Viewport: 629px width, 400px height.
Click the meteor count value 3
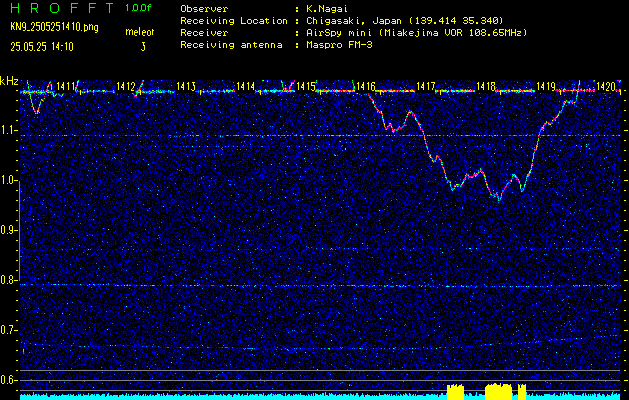click(x=143, y=47)
